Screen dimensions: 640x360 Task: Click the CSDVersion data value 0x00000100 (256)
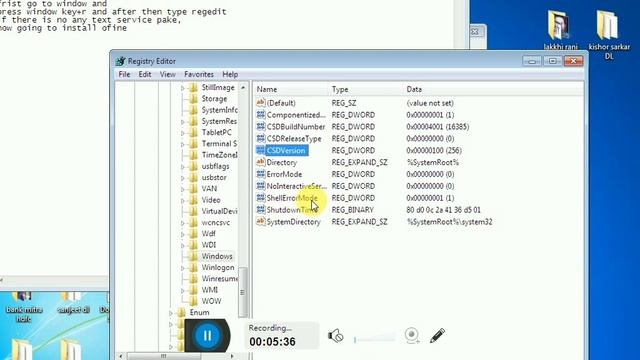coord(434,150)
